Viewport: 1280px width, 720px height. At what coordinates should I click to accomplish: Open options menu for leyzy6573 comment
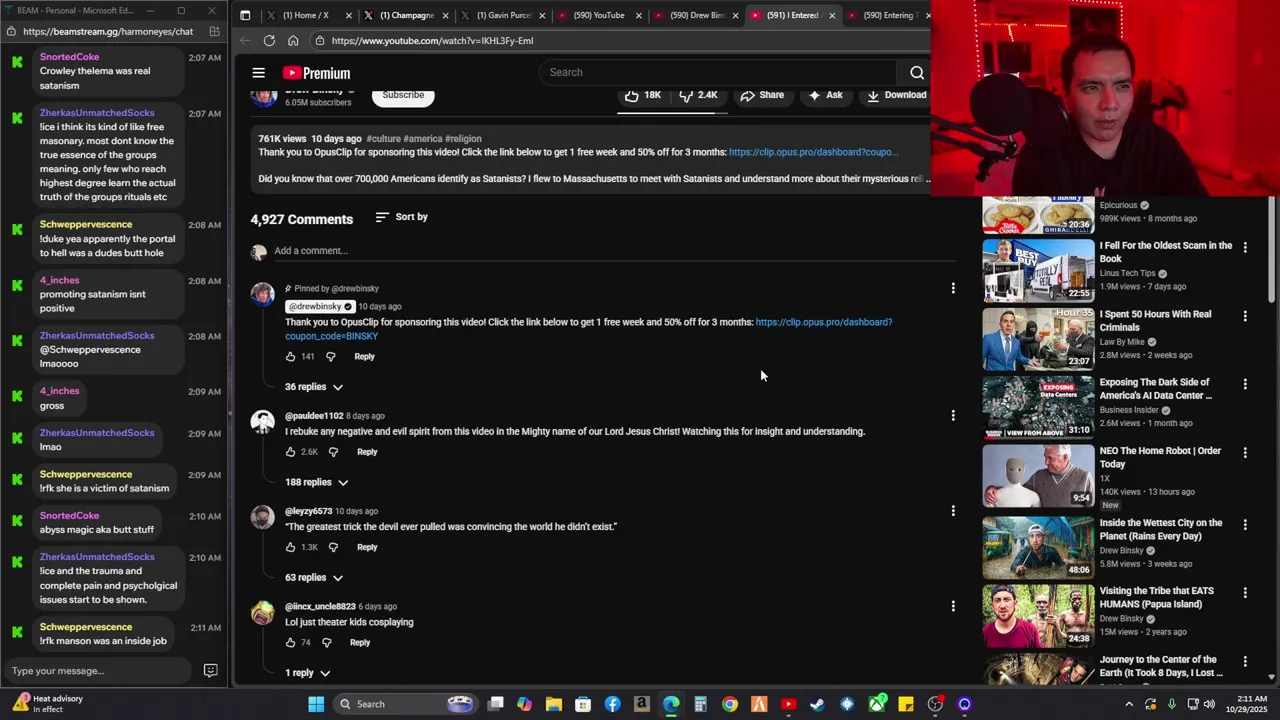tap(953, 511)
